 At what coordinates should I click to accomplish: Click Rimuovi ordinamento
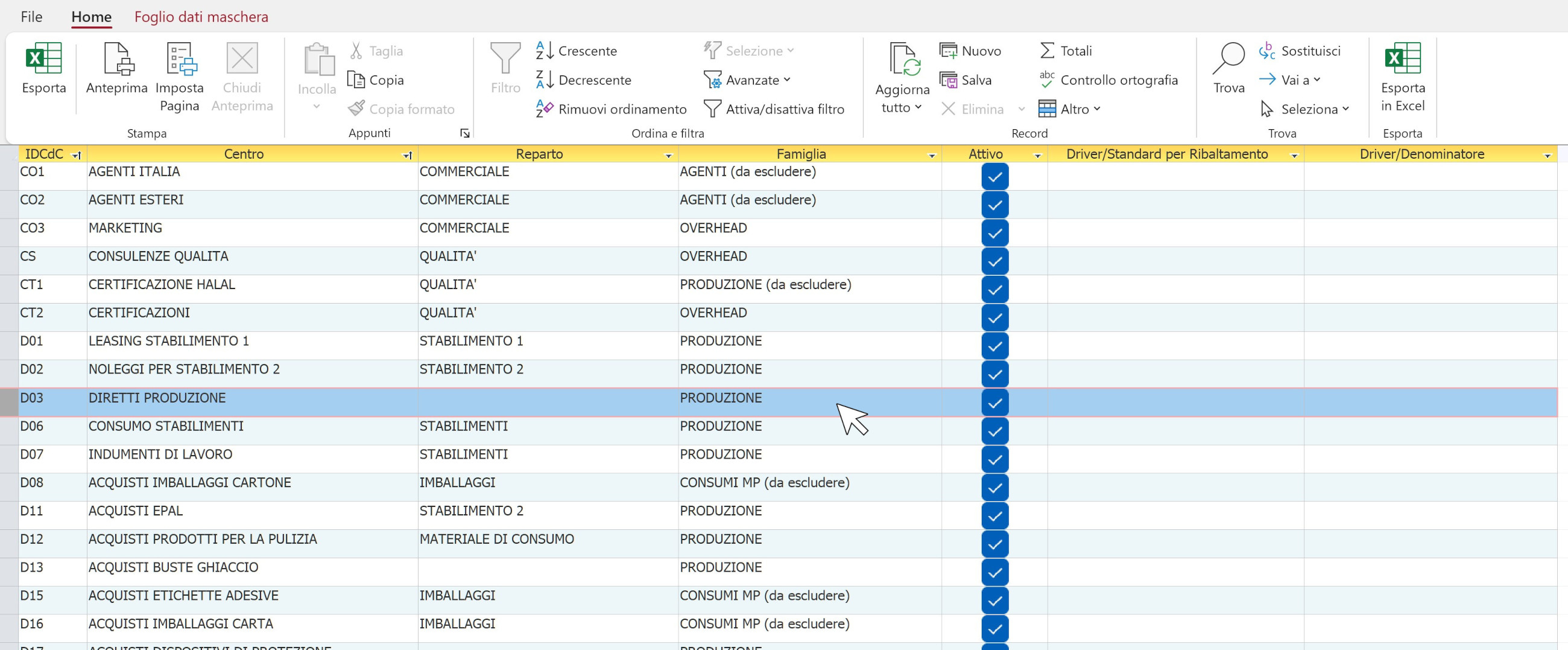[x=611, y=109]
